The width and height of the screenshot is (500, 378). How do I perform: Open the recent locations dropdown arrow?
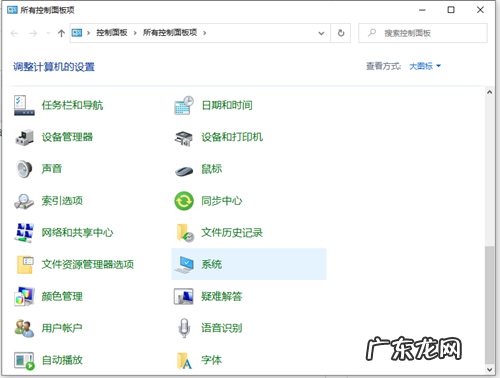pyautogui.click(x=48, y=33)
